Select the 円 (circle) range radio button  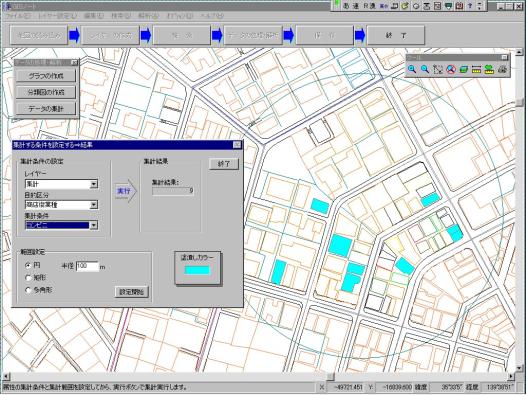point(28,265)
